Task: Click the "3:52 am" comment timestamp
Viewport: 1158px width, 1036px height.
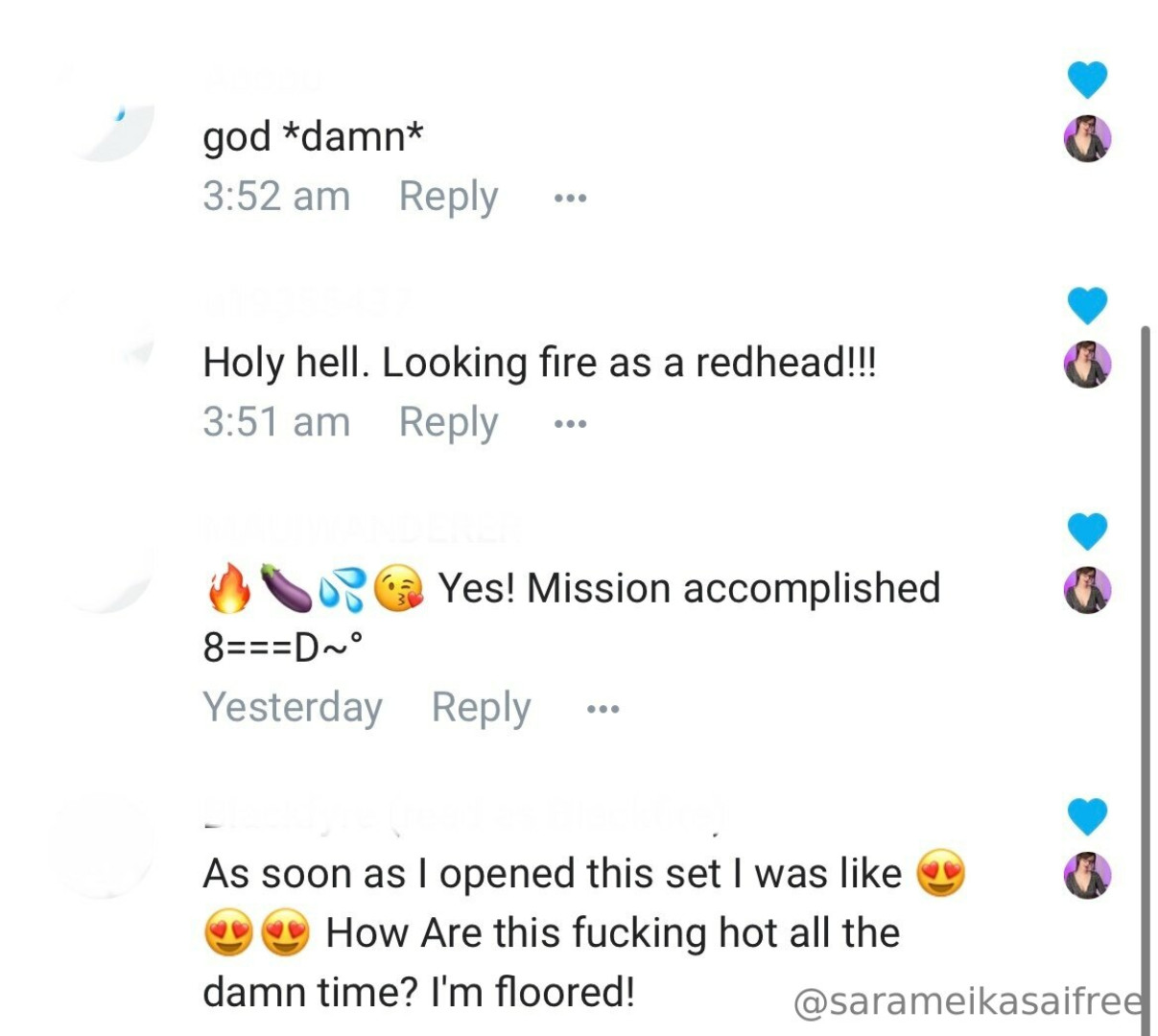Action: point(276,197)
